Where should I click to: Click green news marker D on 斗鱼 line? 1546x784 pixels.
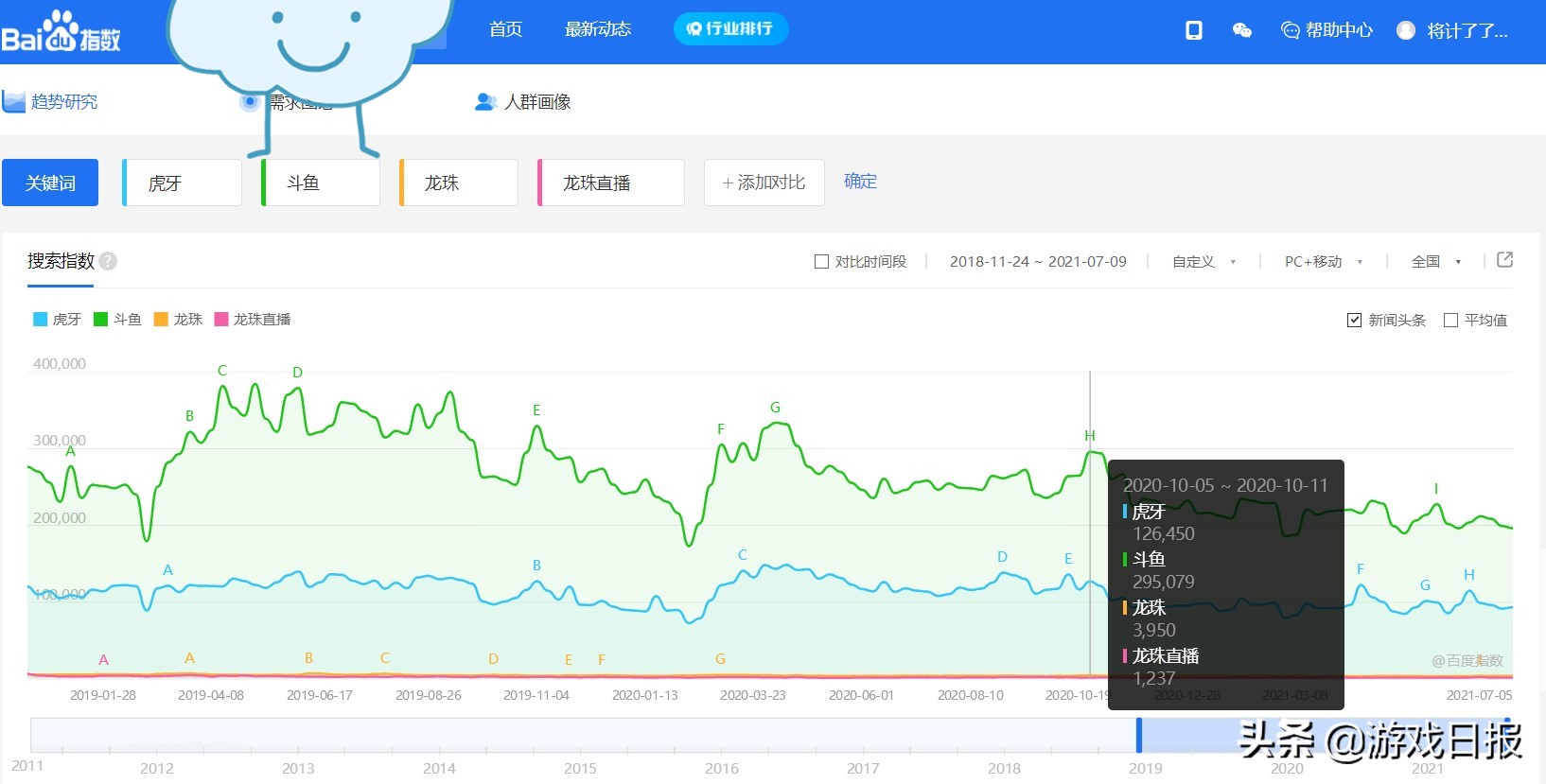click(x=297, y=372)
